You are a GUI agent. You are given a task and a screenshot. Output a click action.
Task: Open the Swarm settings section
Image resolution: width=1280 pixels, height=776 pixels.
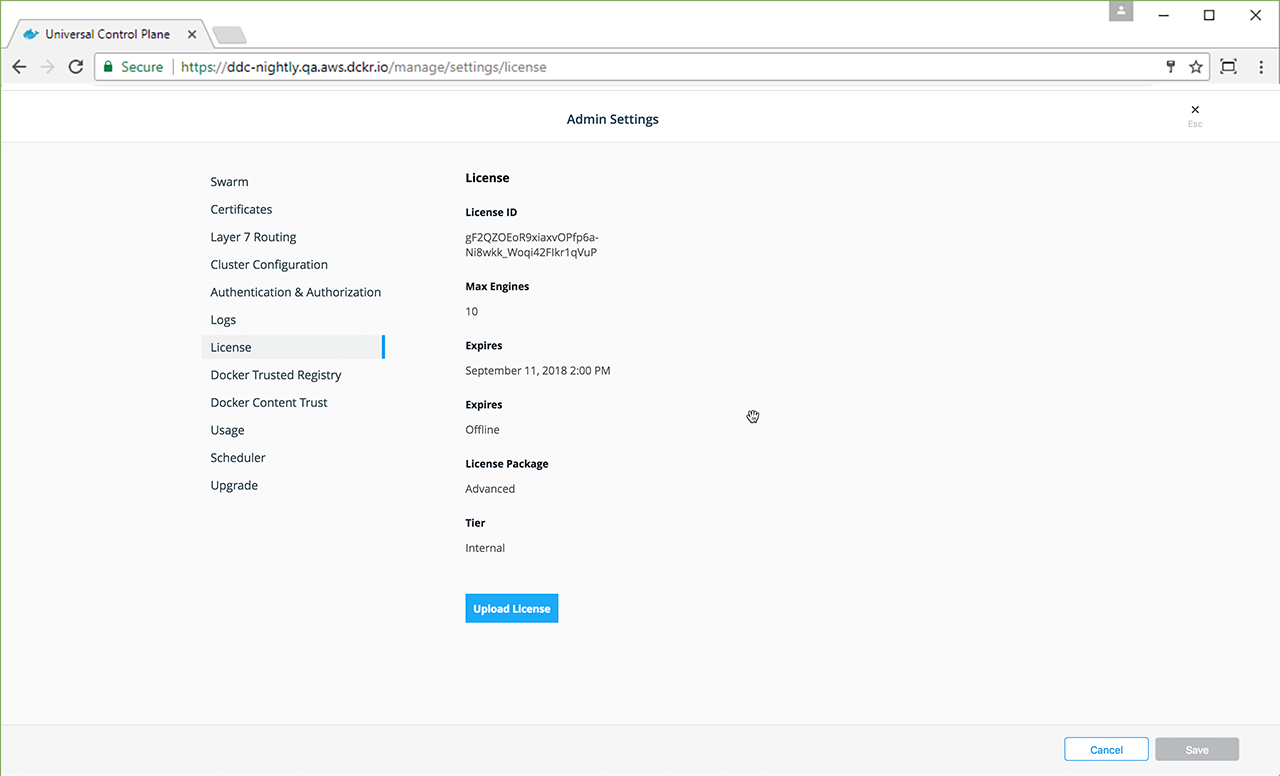coord(229,182)
